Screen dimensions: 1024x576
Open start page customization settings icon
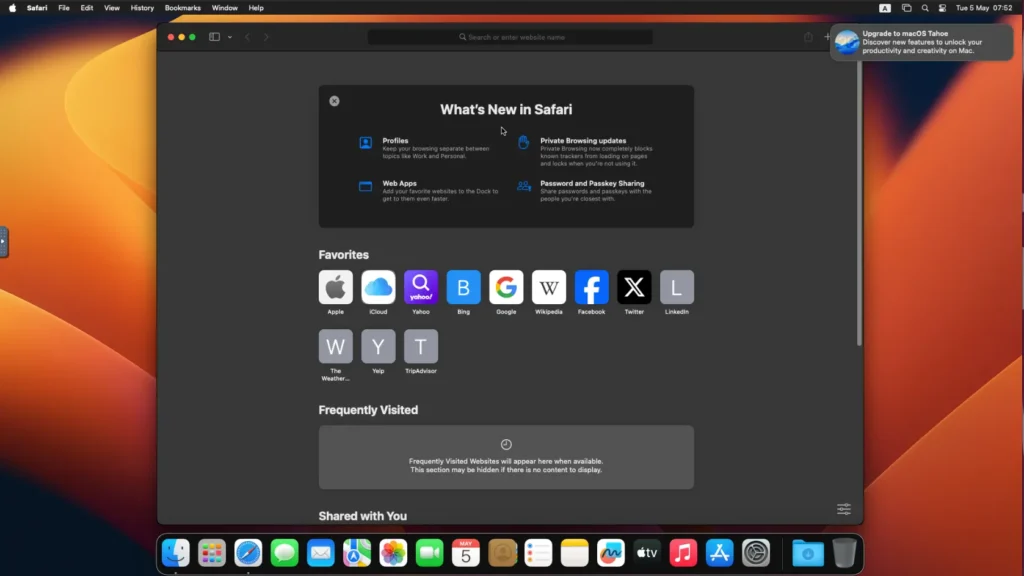[x=844, y=509]
